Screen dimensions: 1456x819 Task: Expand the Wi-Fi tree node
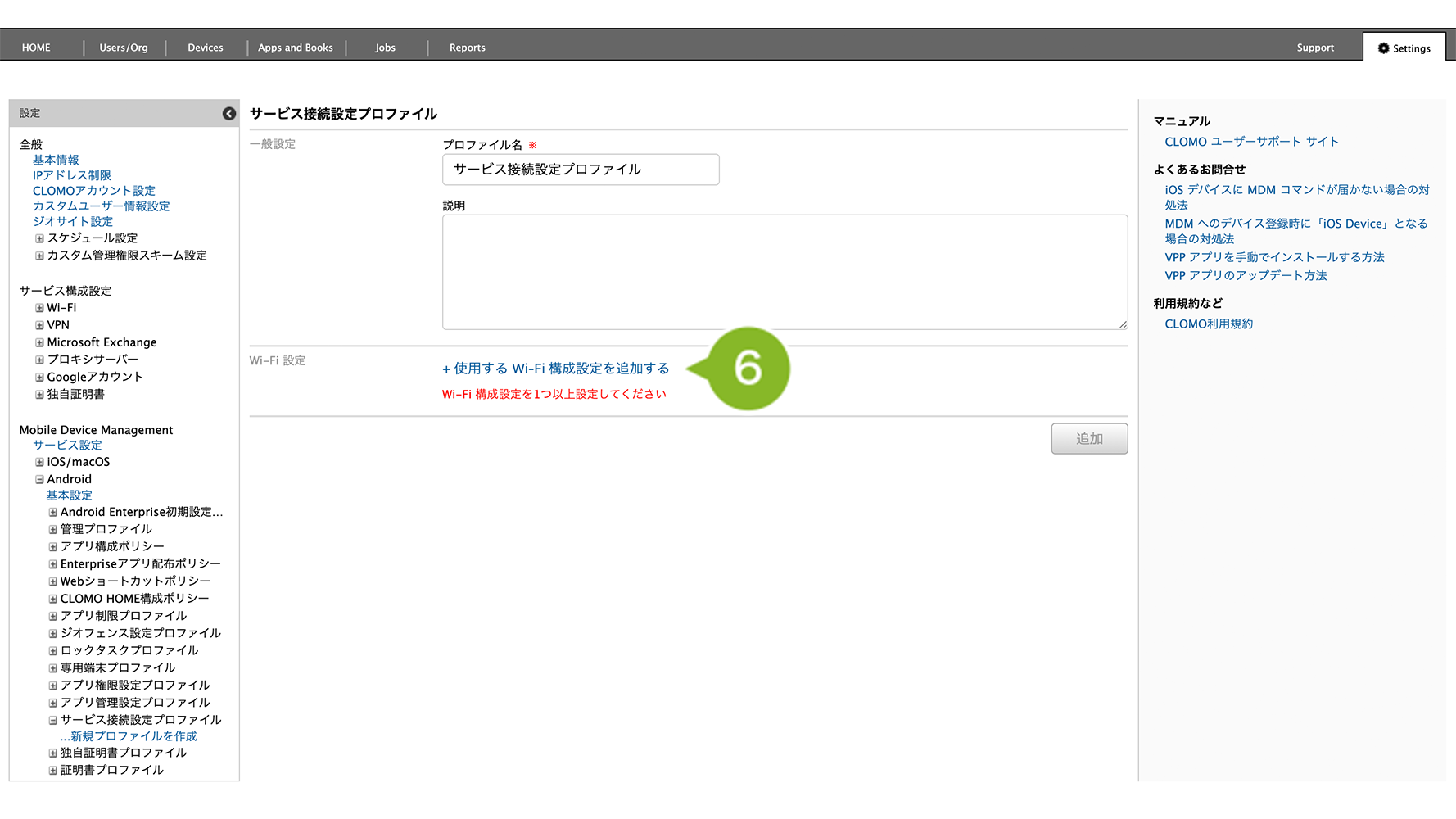(x=39, y=309)
